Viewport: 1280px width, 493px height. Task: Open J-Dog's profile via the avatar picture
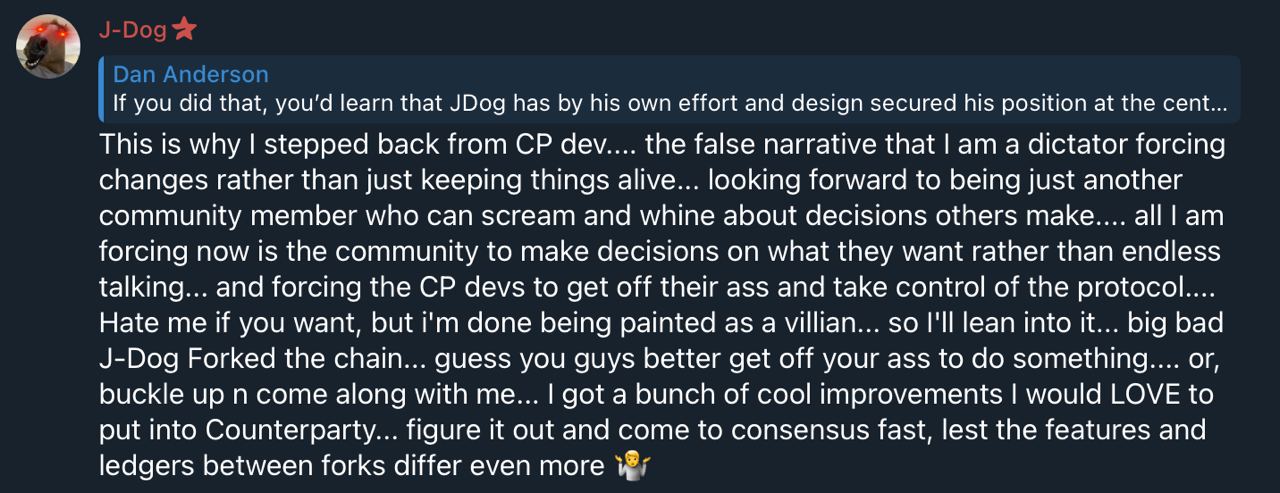click(x=48, y=46)
